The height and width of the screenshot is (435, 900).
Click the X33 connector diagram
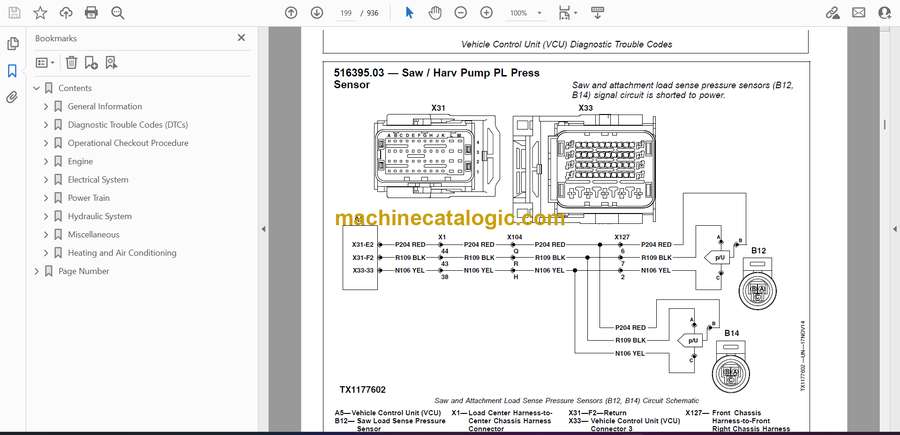(585, 168)
